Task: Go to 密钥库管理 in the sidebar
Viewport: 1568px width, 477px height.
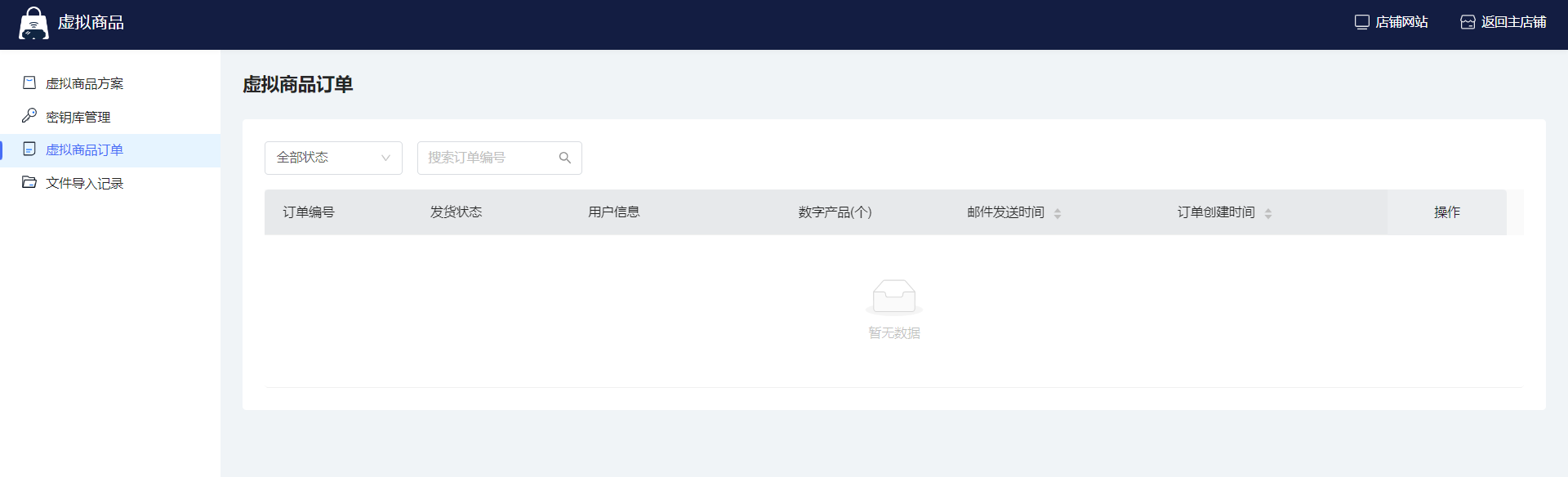Action: pyautogui.click(x=78, y=117)
